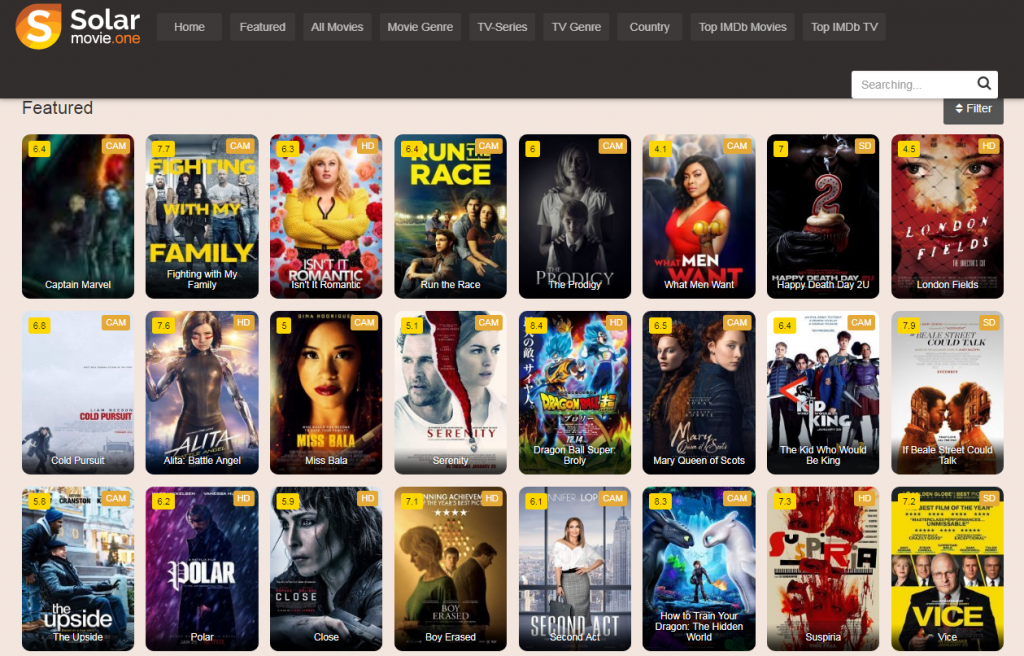Click the SD badge on Vice
The image size is (1024, 656).
click(989, 498)
